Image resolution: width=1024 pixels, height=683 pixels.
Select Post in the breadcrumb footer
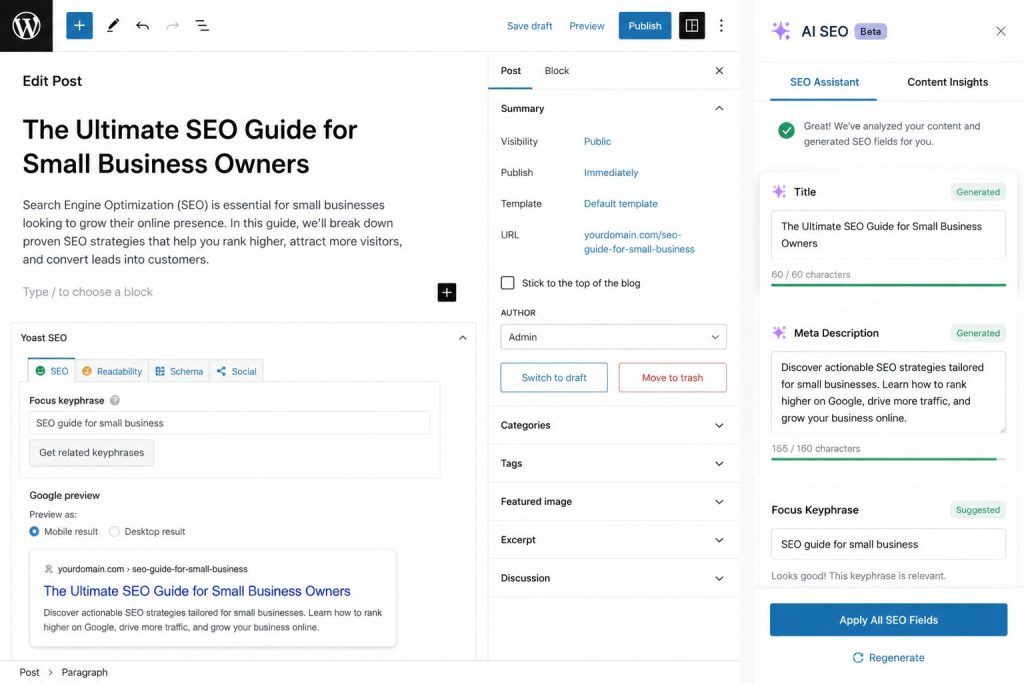[29, 672]
